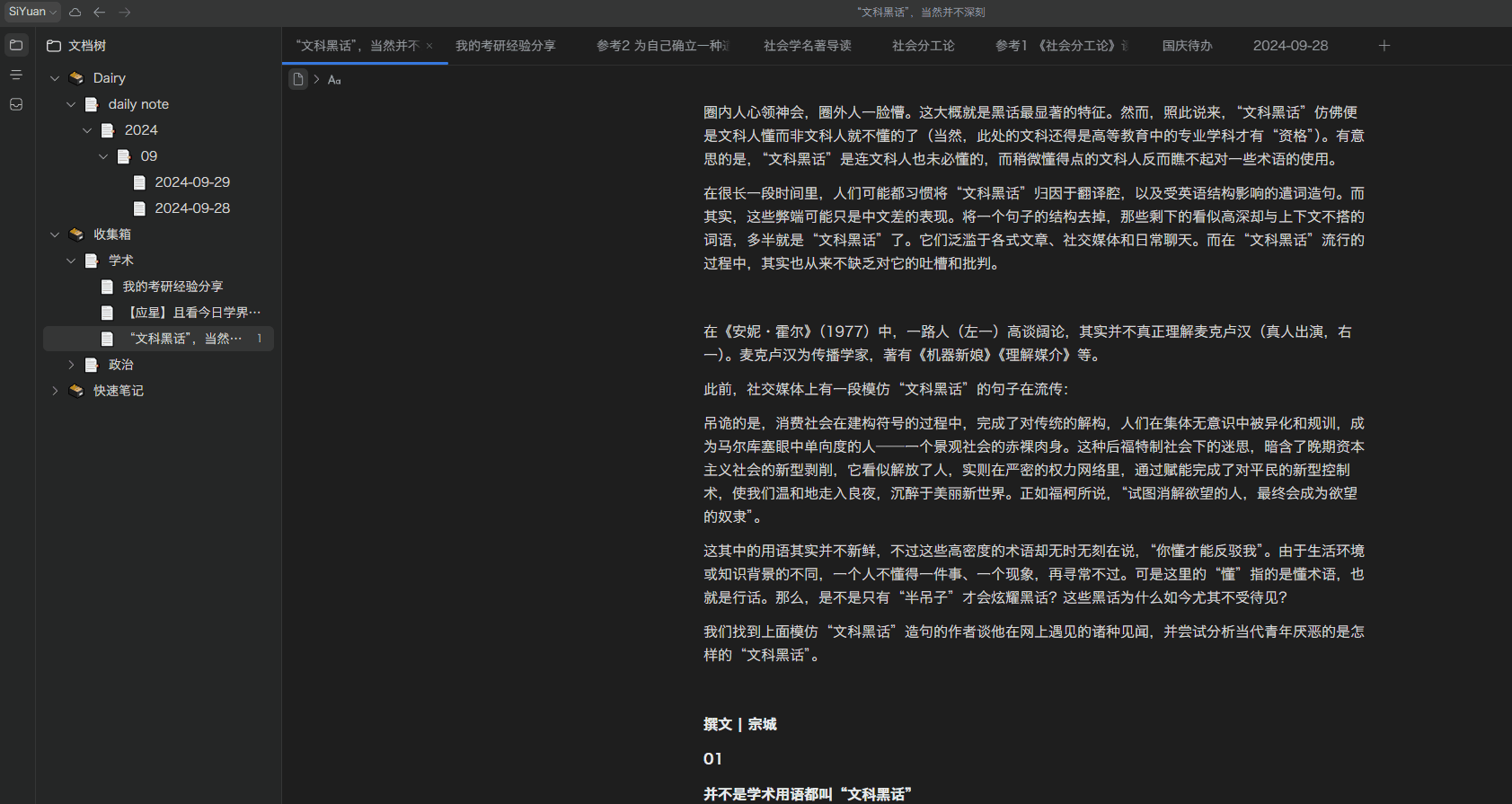Screen dimensions: 1512x804
Task: Toggle the file tree dock panel icon
Action: [x=16, y=45]
